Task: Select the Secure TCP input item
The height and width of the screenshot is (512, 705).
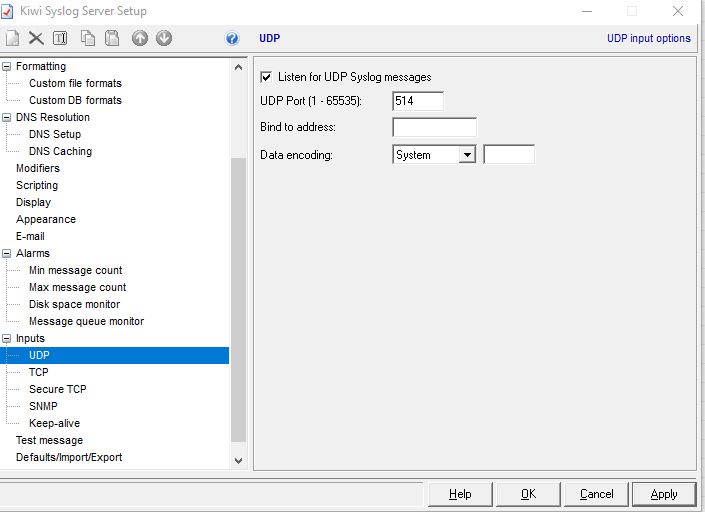Action: point(58,389)
